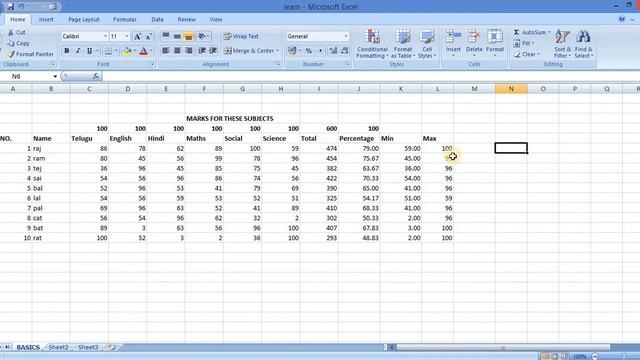This screenshot has height=360, width=640.
Task: Open Cell Styles gallery
Action: click(x=427, y=44)
